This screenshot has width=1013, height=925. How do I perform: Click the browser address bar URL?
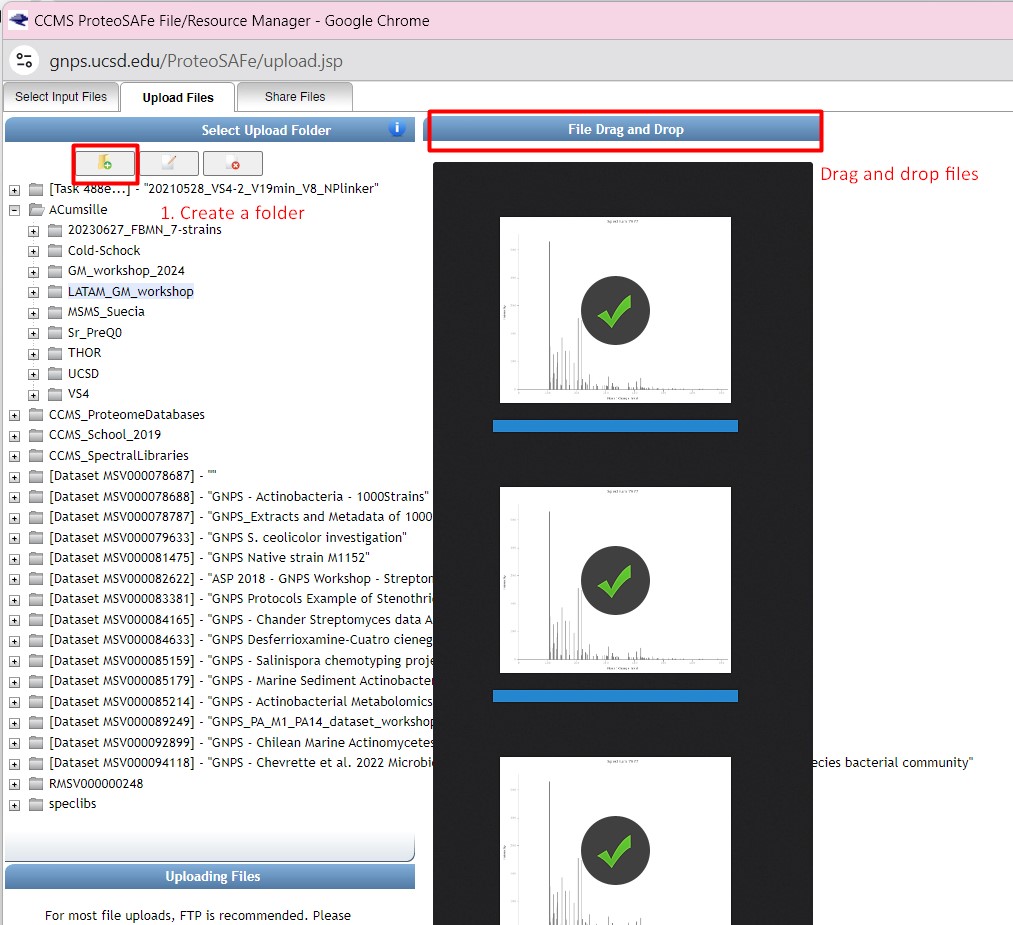click(196, 61)
